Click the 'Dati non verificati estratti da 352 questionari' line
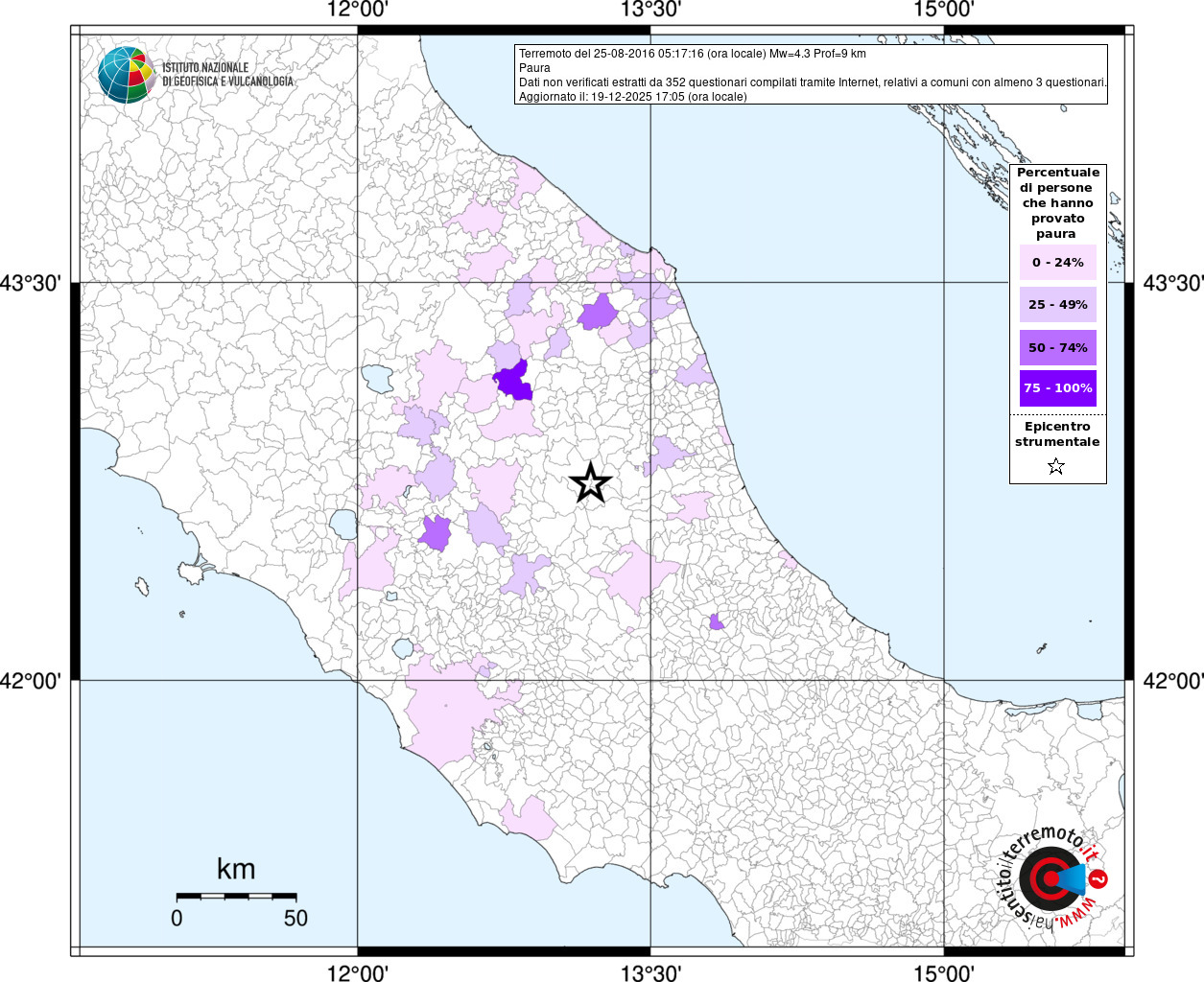1204x982 pixels. pos(813,82)
